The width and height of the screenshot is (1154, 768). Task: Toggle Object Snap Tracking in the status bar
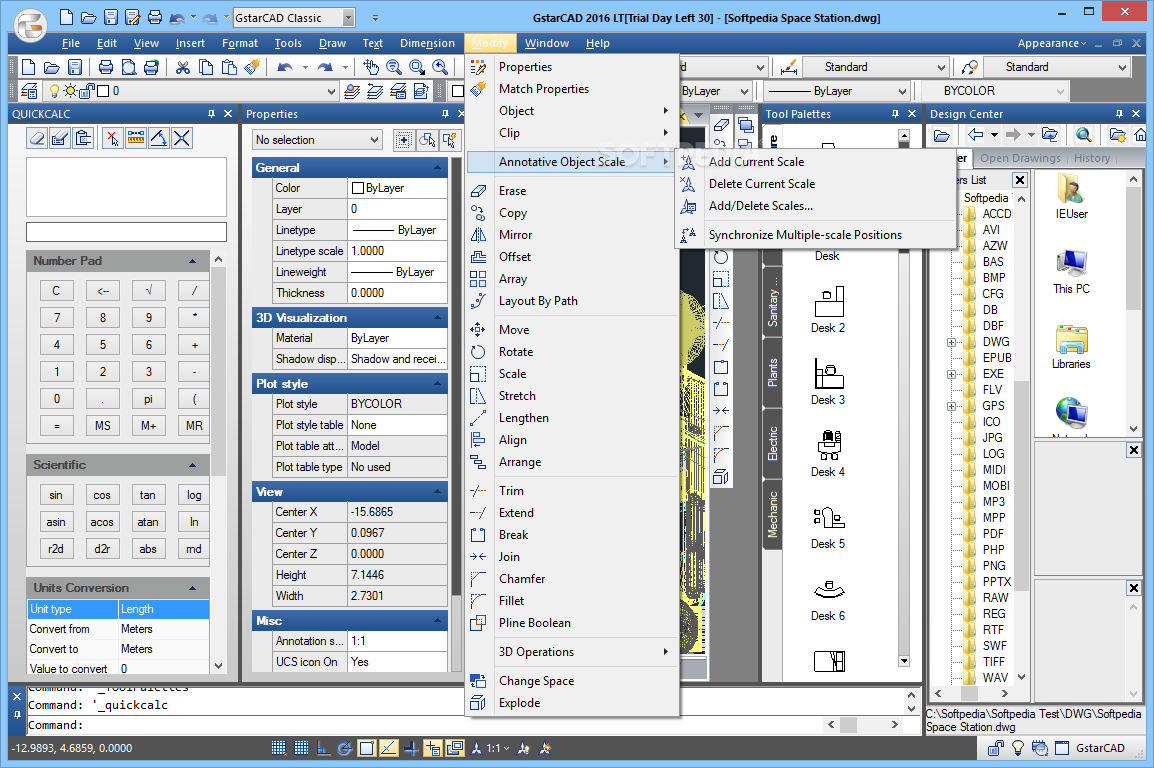pyautogui.click(x=389, y=748)
